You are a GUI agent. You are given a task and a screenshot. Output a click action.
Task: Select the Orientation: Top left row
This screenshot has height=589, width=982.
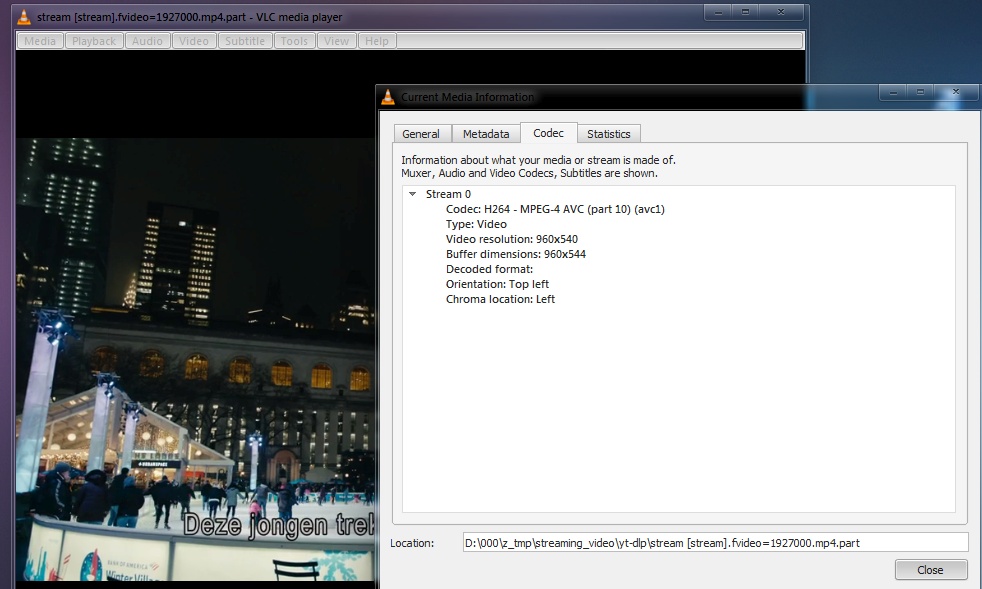[497, 284]
